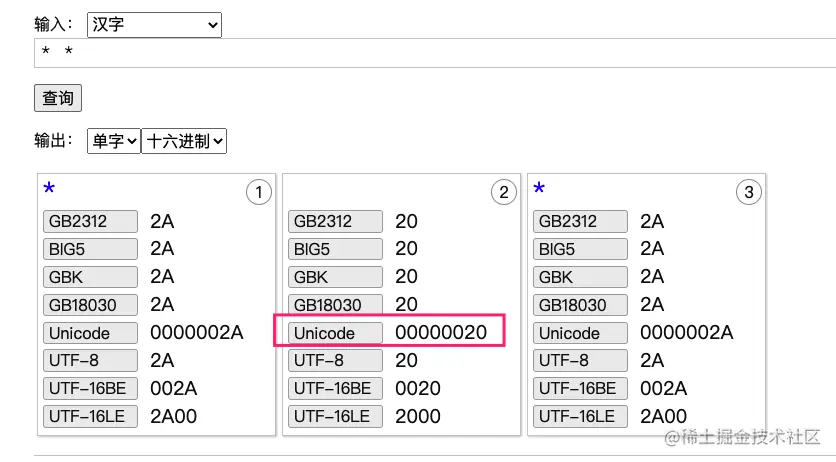Image resolution: width=836 pixels, height=462 pixels.
Task: Open the 单字 output mode dropdown
Action: pos(114,141)
